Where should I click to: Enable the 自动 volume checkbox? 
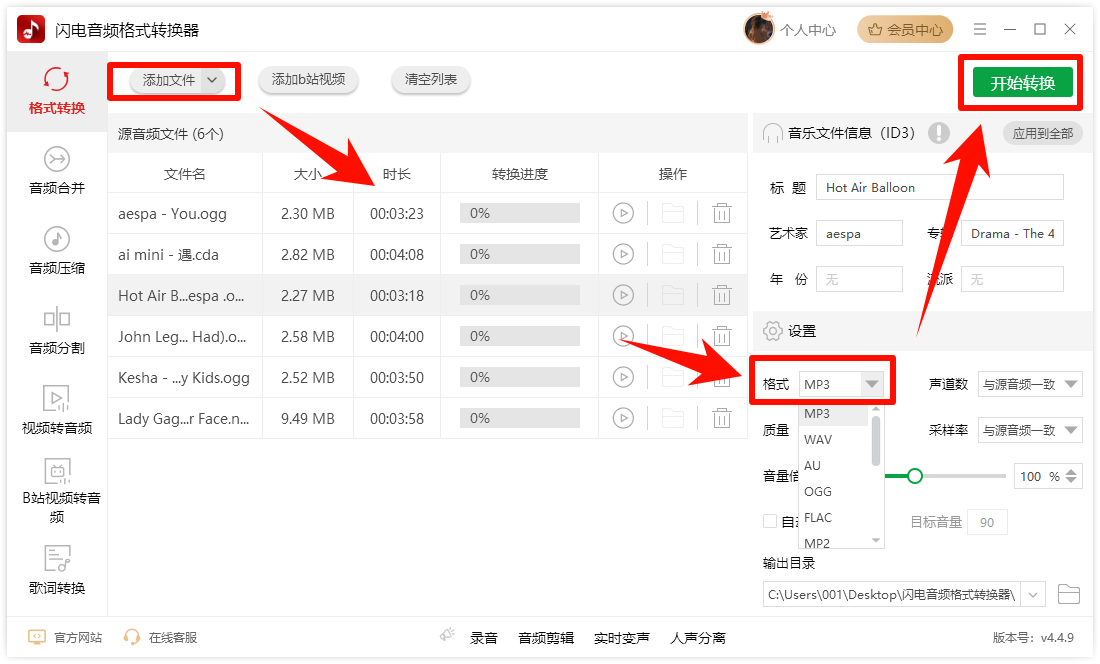(x=771, y=521)
